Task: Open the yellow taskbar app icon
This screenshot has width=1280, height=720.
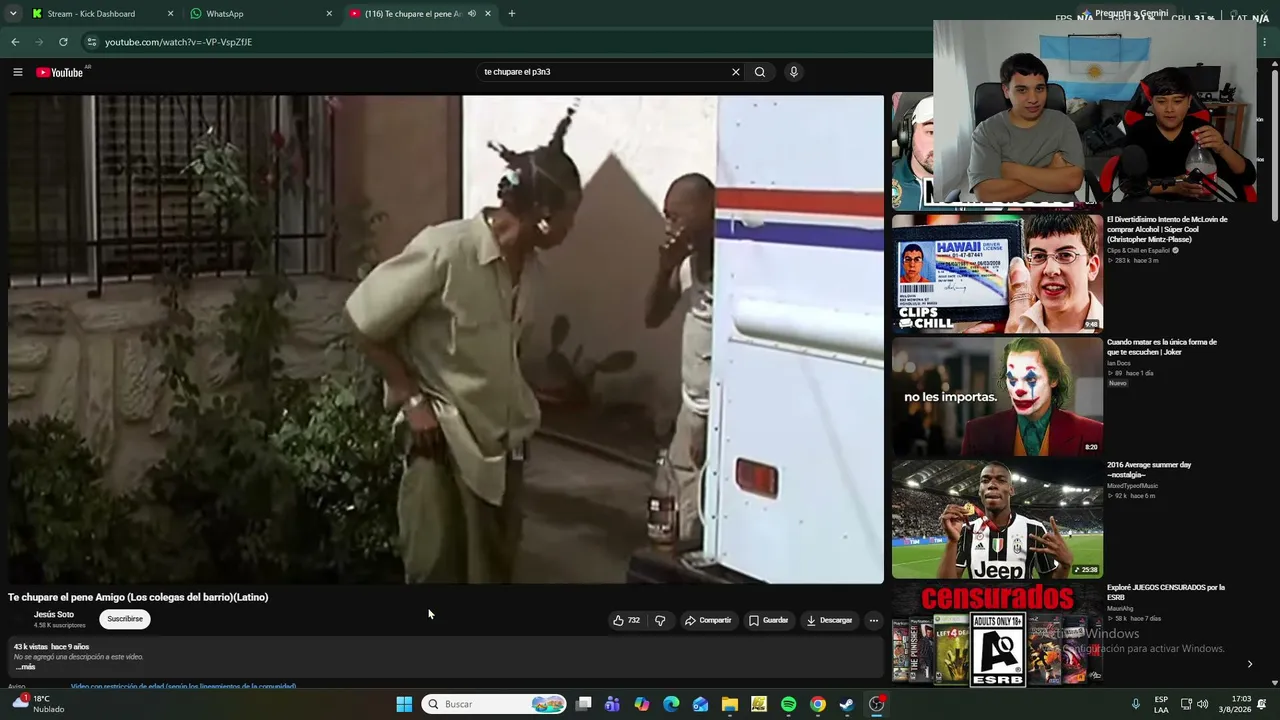Action: 759,704
